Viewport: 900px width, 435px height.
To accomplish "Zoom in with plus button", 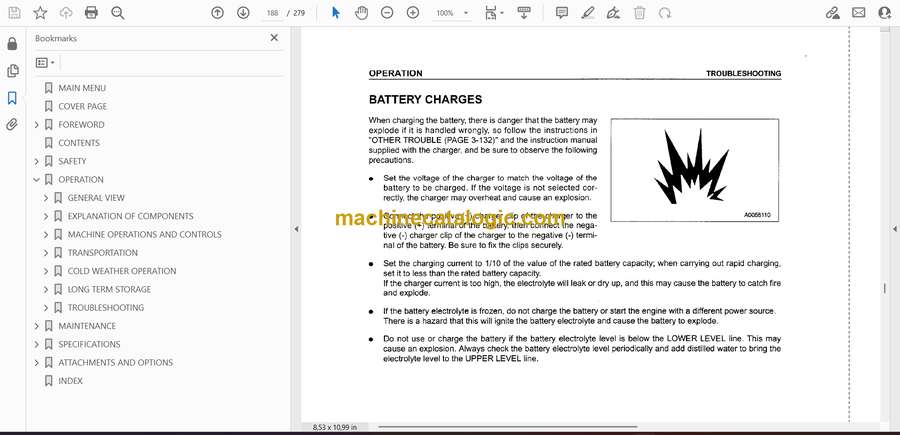I will pos(413,13).
